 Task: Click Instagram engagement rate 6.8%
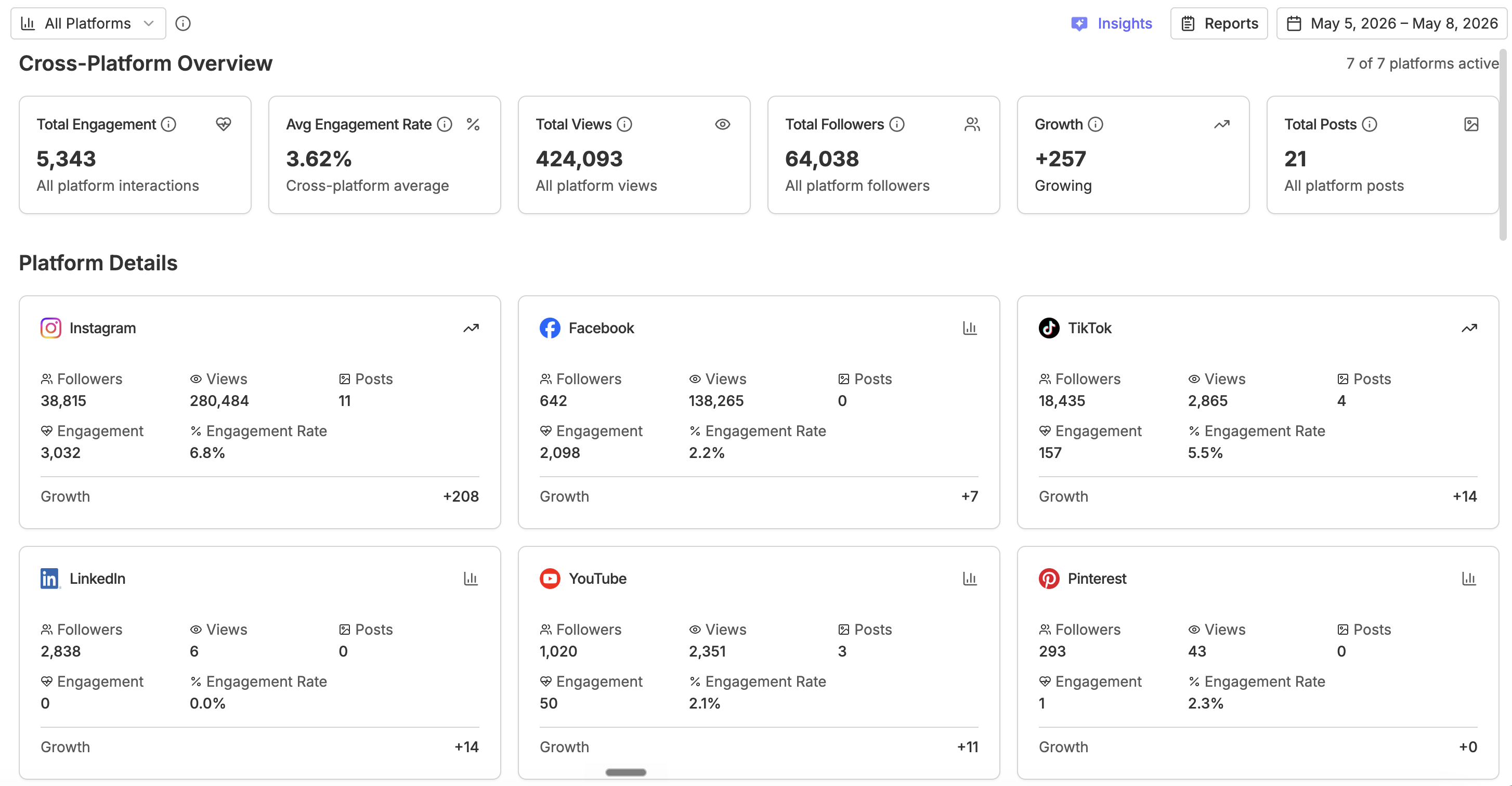pos(207,453)
